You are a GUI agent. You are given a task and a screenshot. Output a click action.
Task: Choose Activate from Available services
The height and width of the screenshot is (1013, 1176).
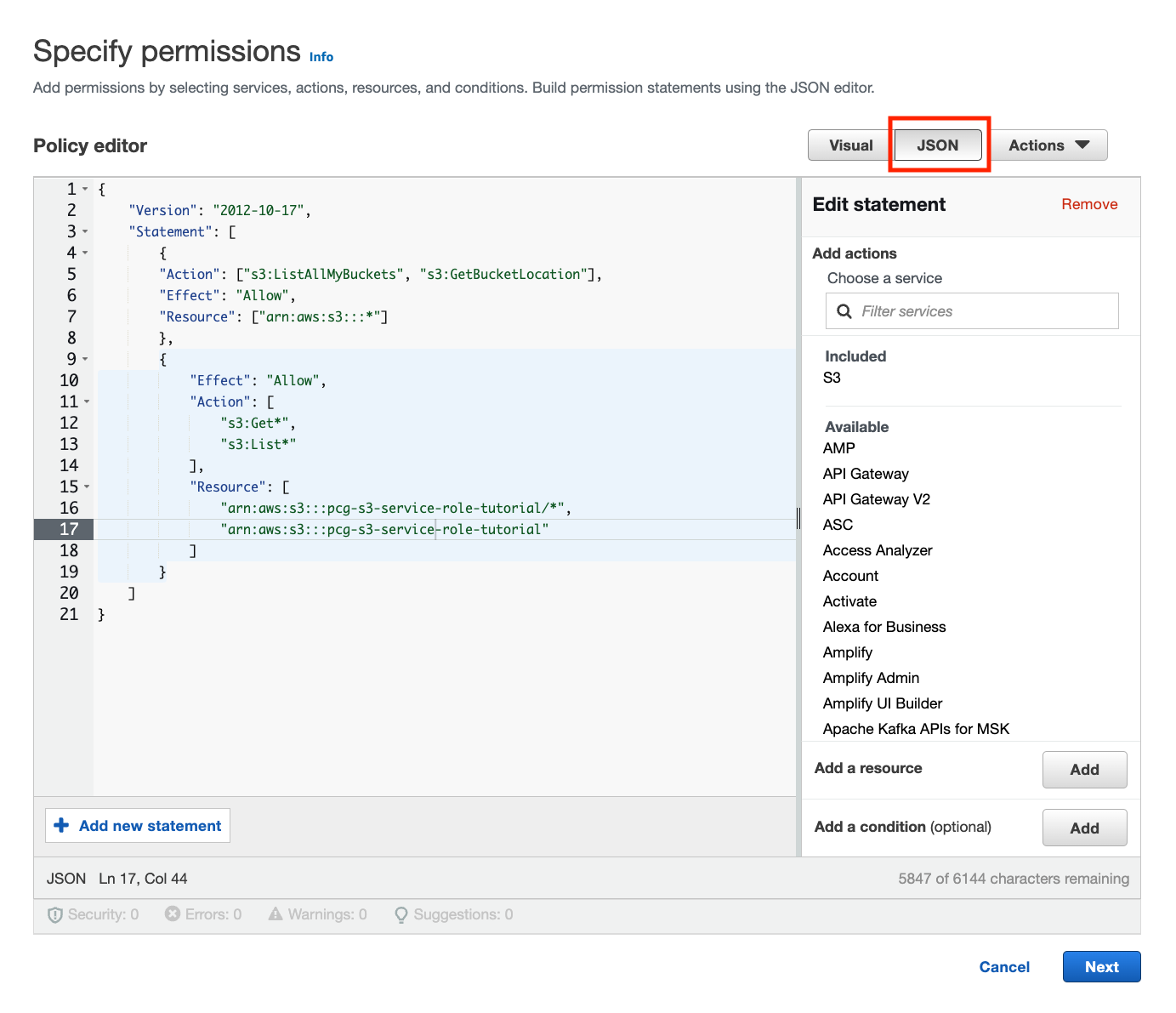click(x=849, y=601)
